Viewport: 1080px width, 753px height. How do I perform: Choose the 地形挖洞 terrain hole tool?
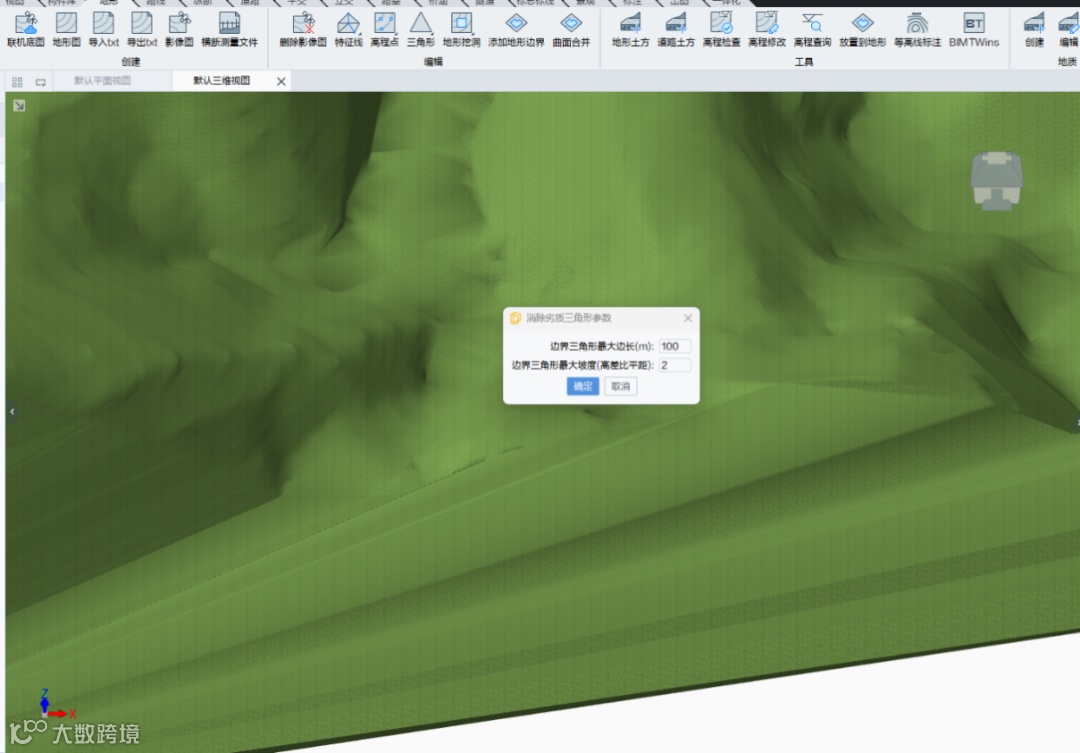tap(461, 30)
